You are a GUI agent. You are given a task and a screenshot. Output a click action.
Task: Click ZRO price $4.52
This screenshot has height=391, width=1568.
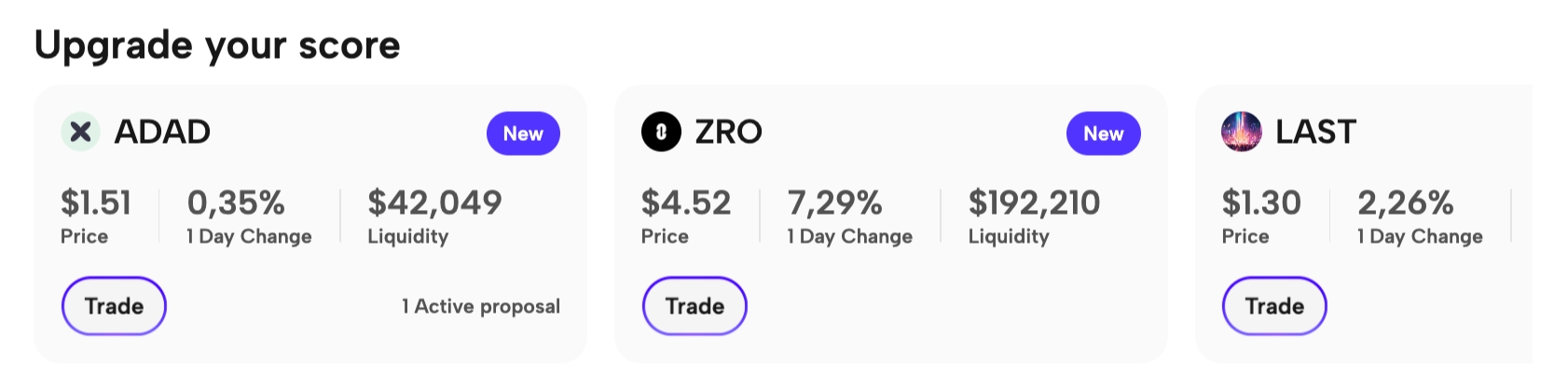[x=686, y=202]
